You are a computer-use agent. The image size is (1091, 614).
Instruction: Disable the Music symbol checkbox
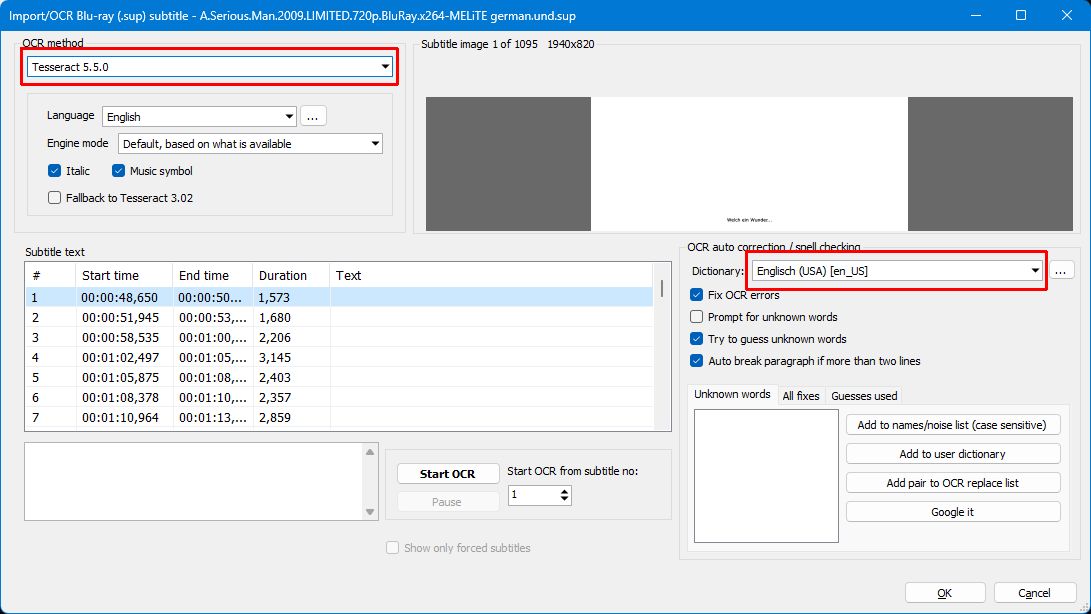[119, 171]
